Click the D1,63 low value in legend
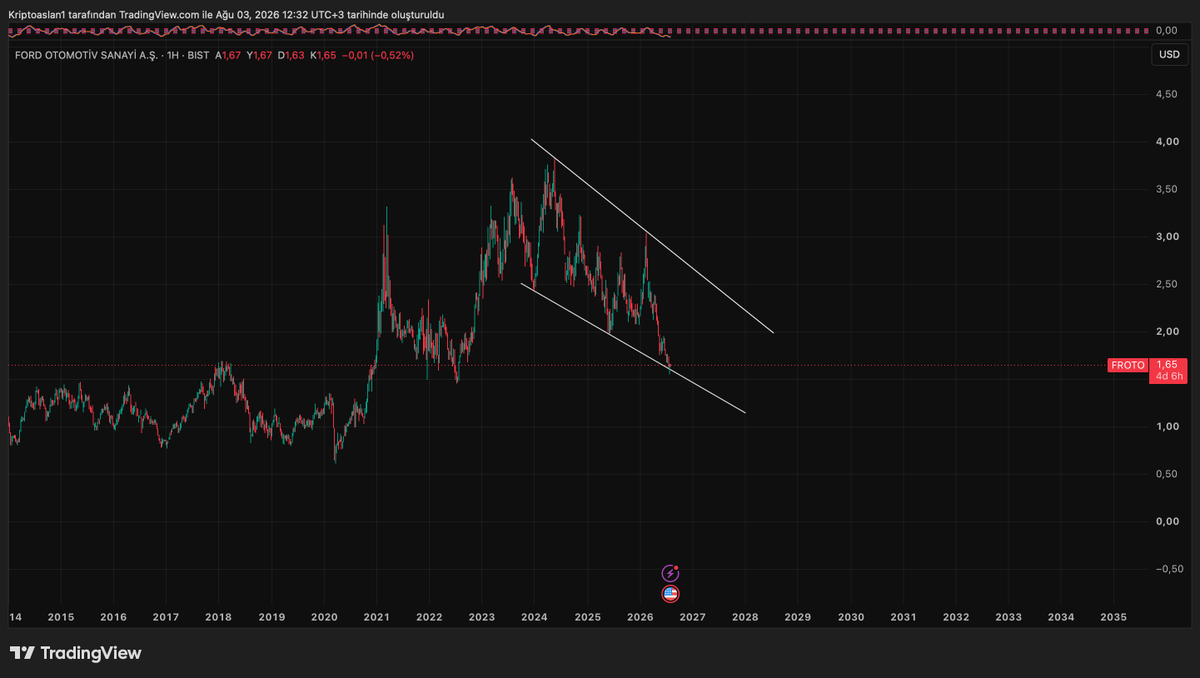This screenshot has width=1200, height=678. [292, 55]
